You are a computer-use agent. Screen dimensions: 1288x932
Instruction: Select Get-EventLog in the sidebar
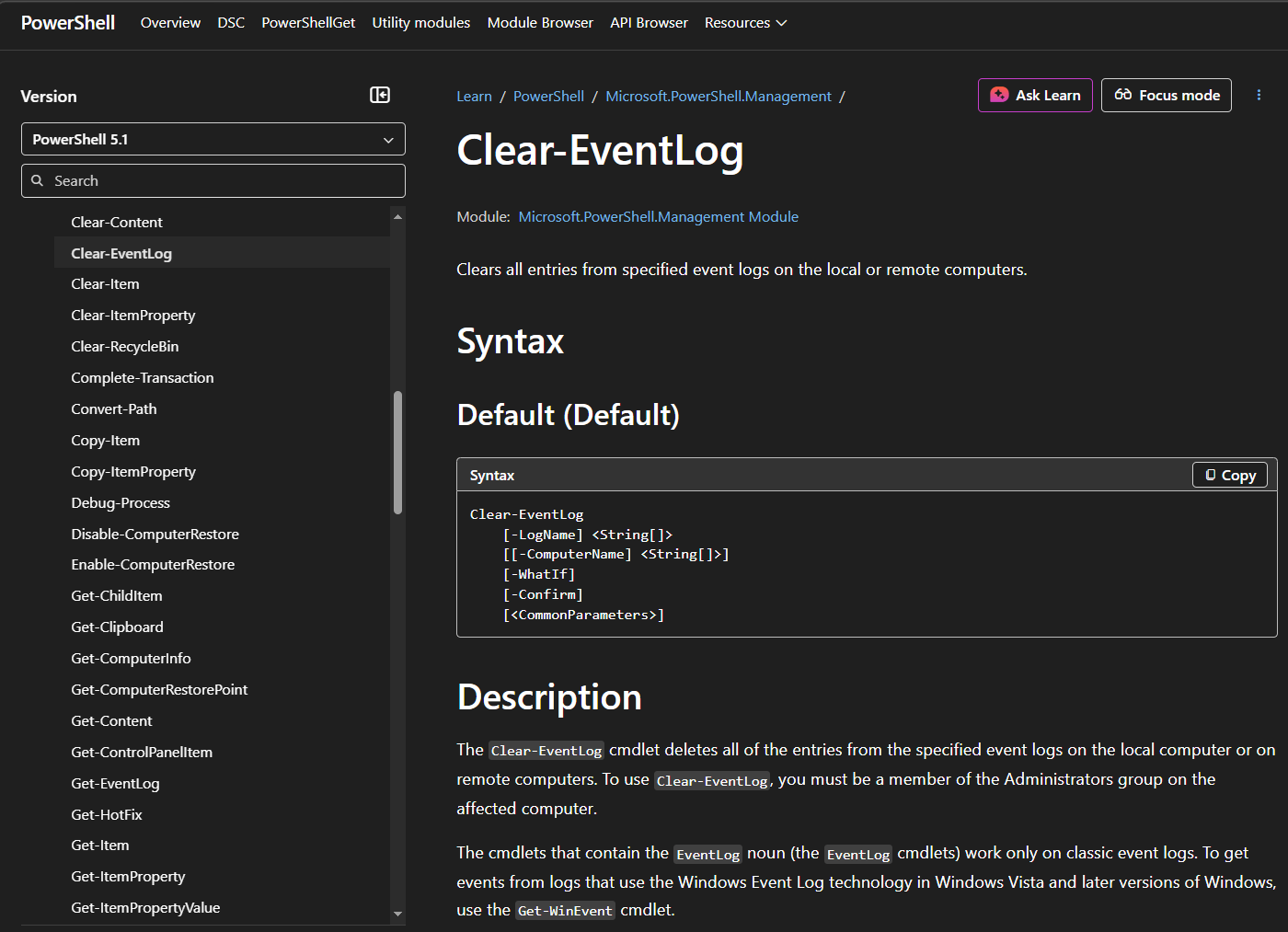click(x=115, y=784)
